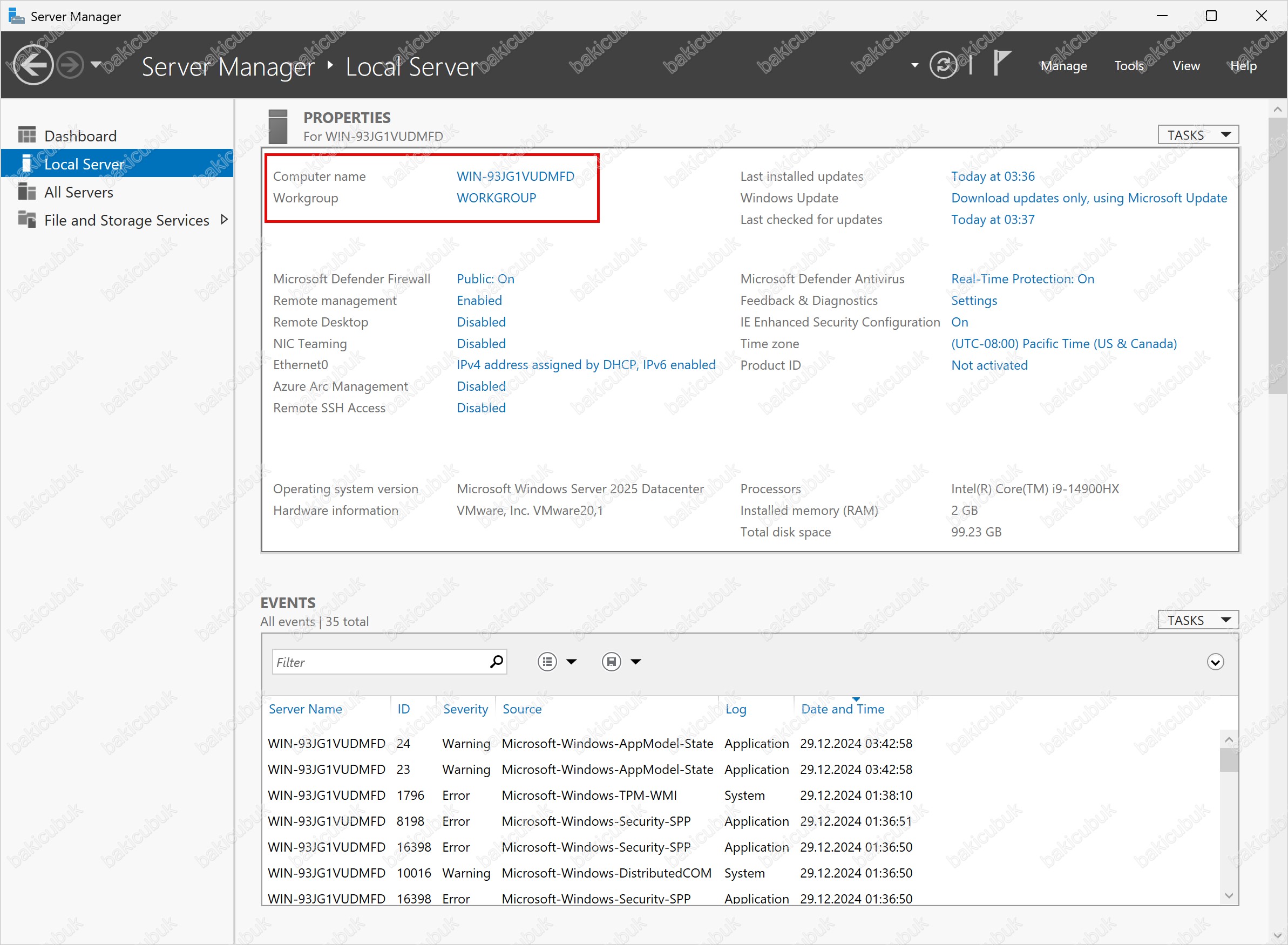The width and height of the screenshot is (1288, 945).
Task: Open the Manage menu
Action: tap(1063, 66)
